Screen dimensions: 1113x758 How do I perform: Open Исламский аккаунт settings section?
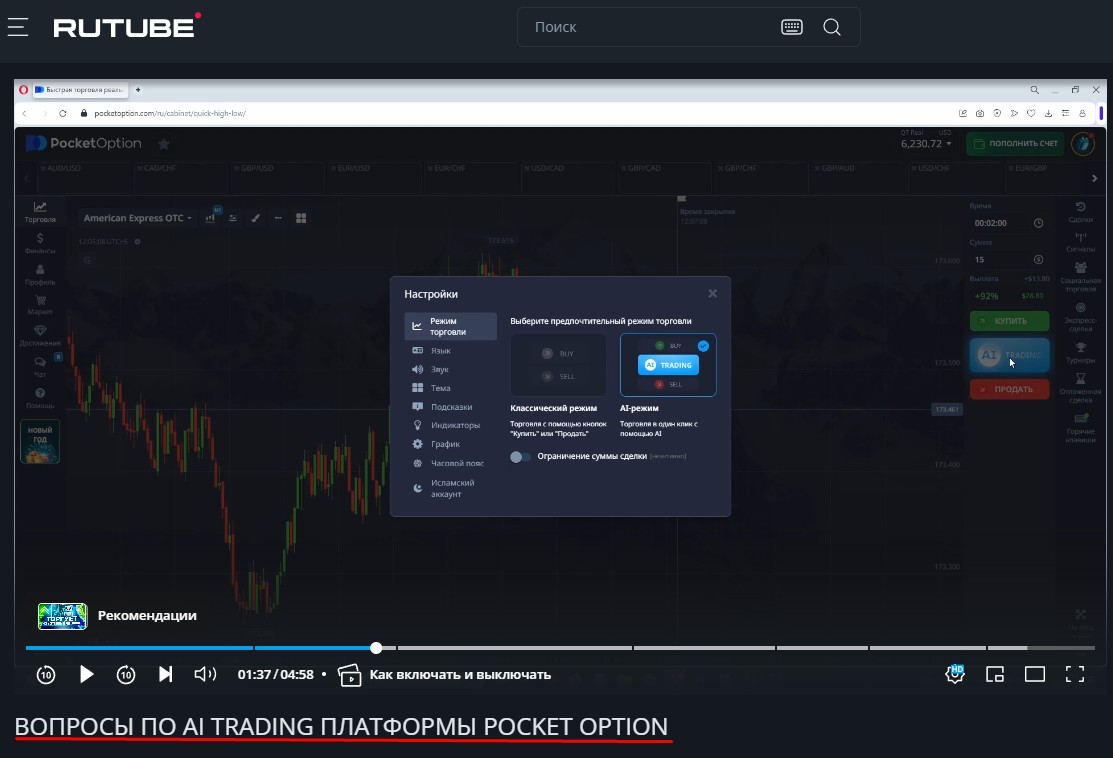click(x=450, y=488)
